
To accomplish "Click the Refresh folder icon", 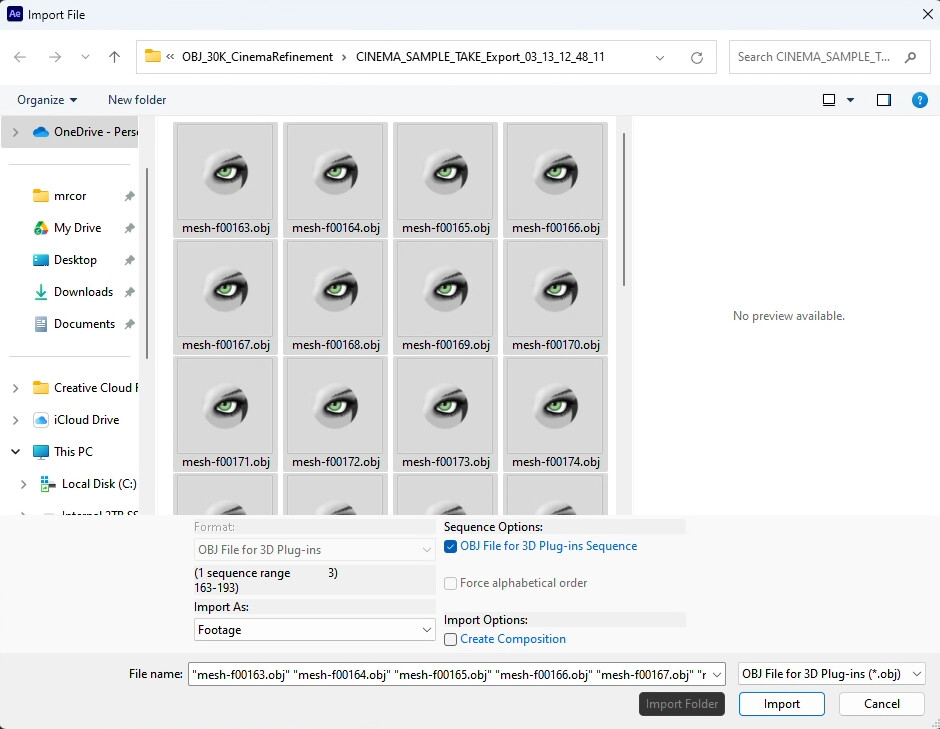I will (x=697, y=57).
